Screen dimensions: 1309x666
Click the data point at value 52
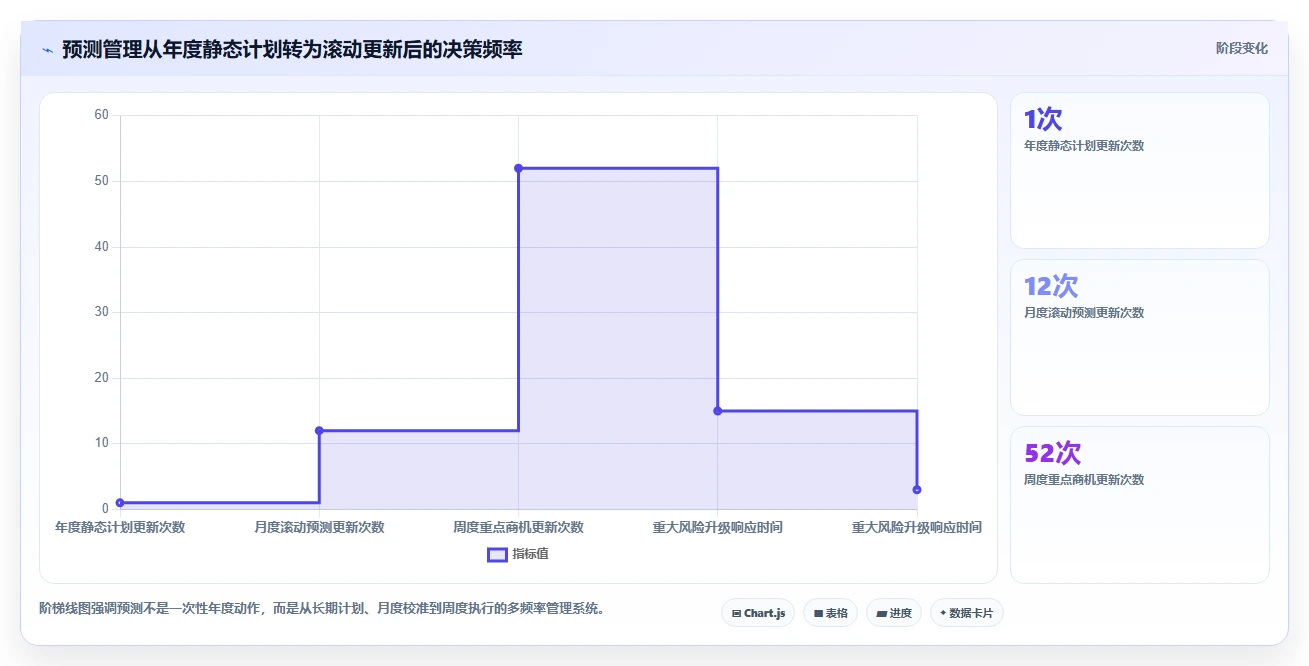tap(518, 168)
